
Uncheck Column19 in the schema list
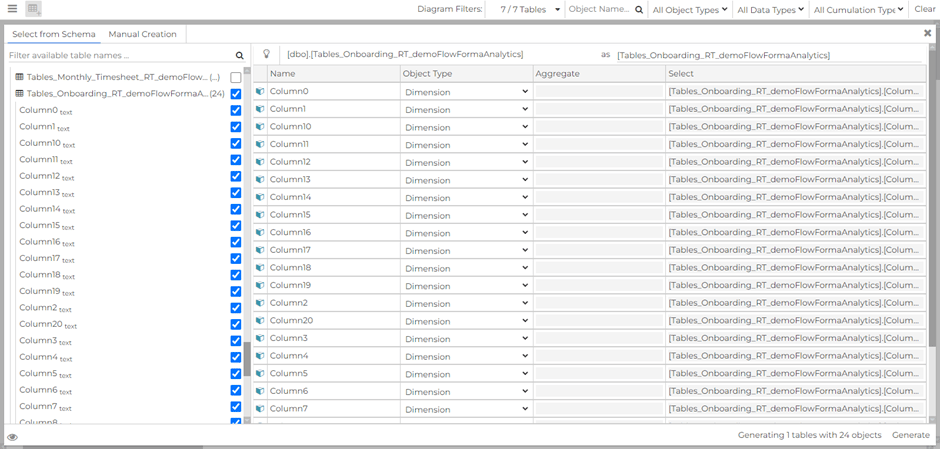click(x=236, y=291)
